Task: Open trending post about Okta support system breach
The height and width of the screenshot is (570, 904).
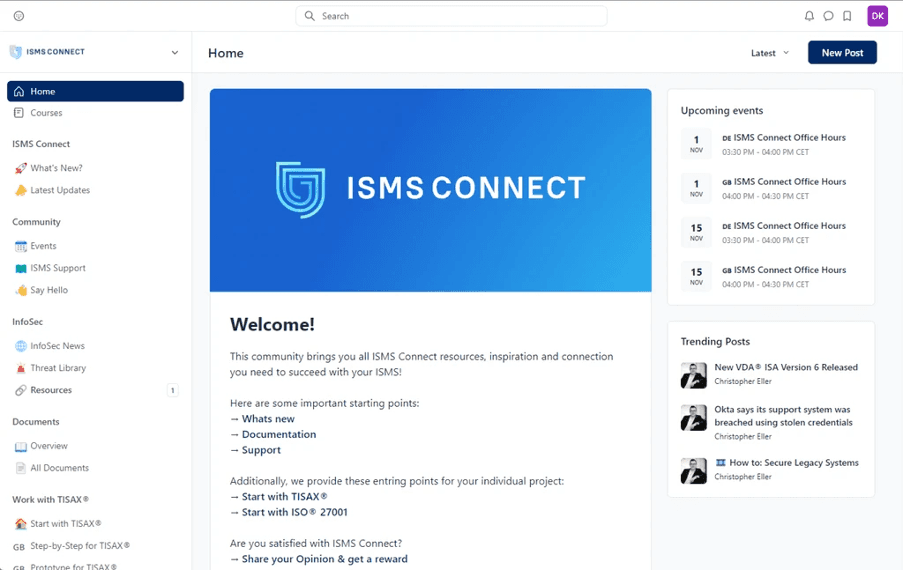Action: tap(784, 416)
